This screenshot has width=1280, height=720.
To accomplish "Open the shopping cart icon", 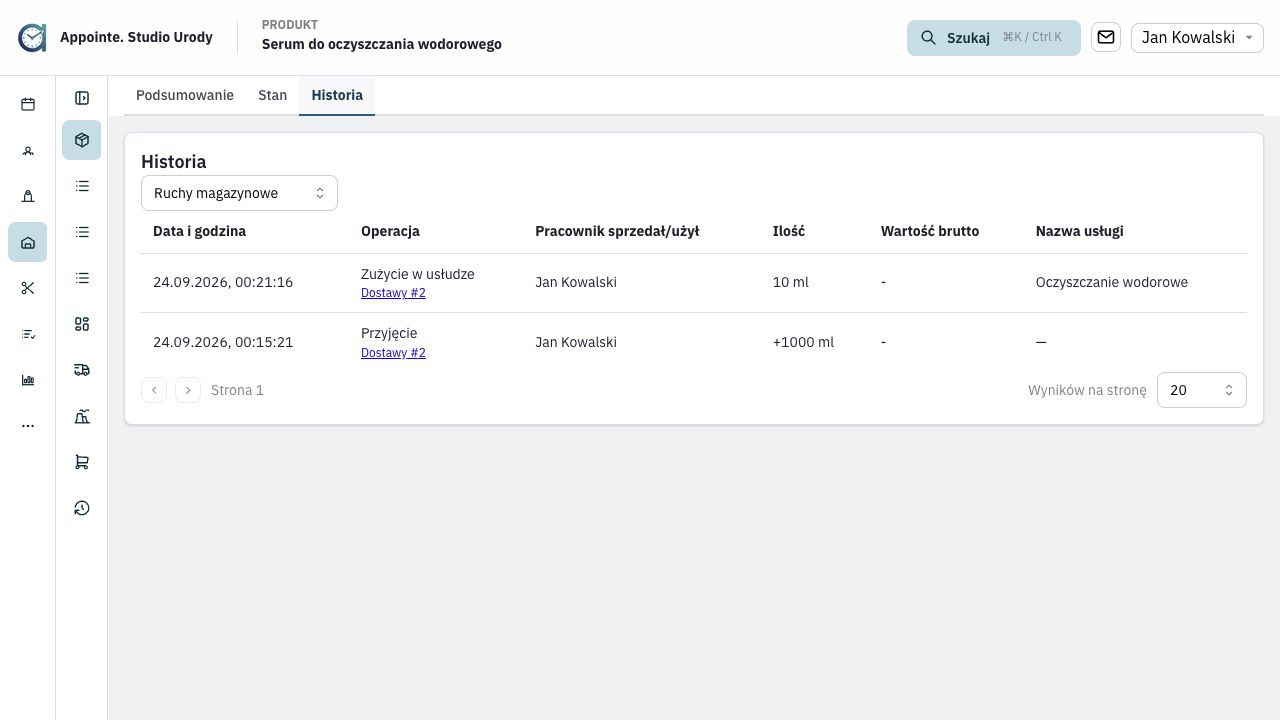I will tap(82, 462).
